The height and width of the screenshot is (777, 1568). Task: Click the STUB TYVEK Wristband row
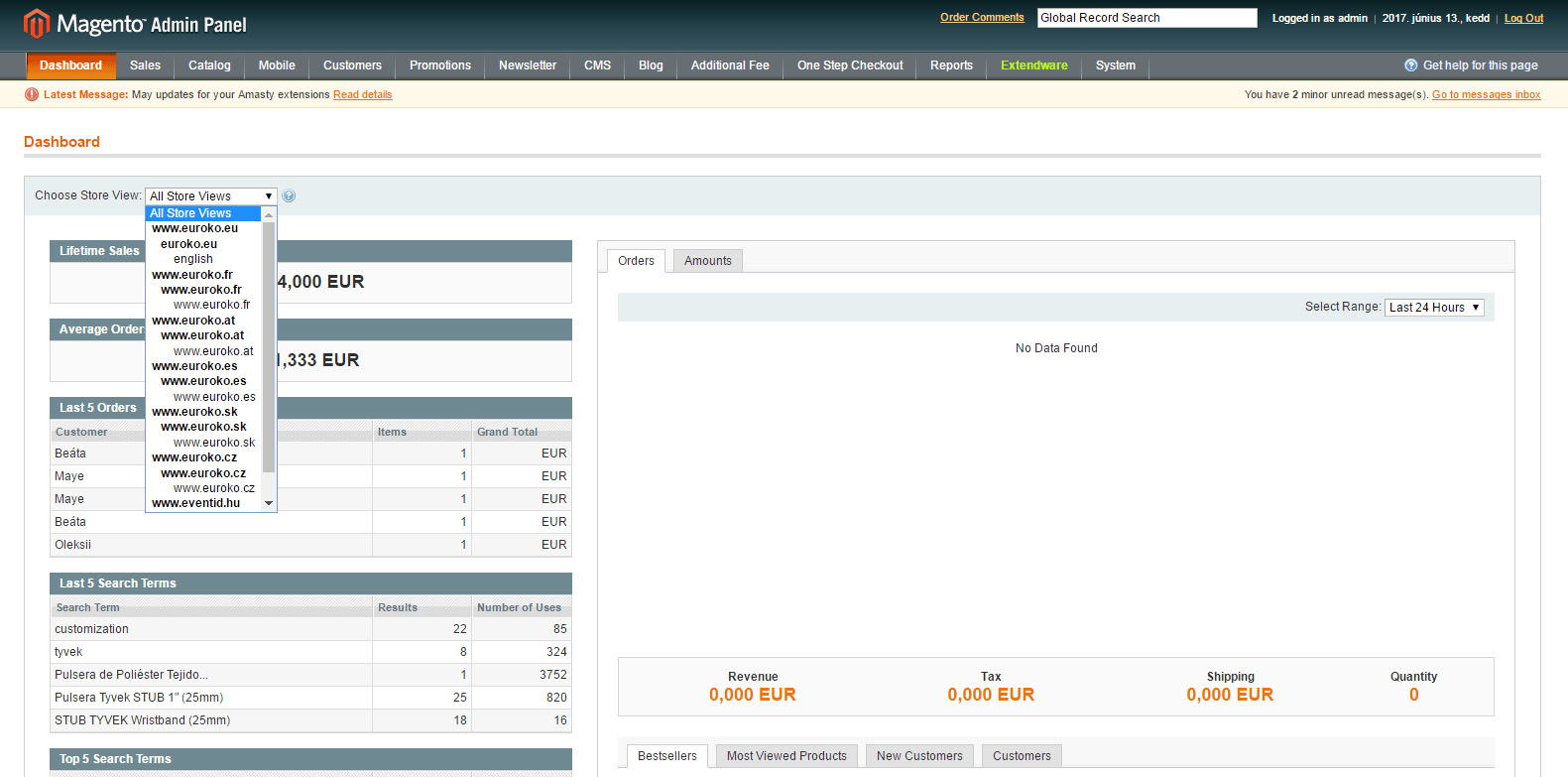click(x=310, y=720)
